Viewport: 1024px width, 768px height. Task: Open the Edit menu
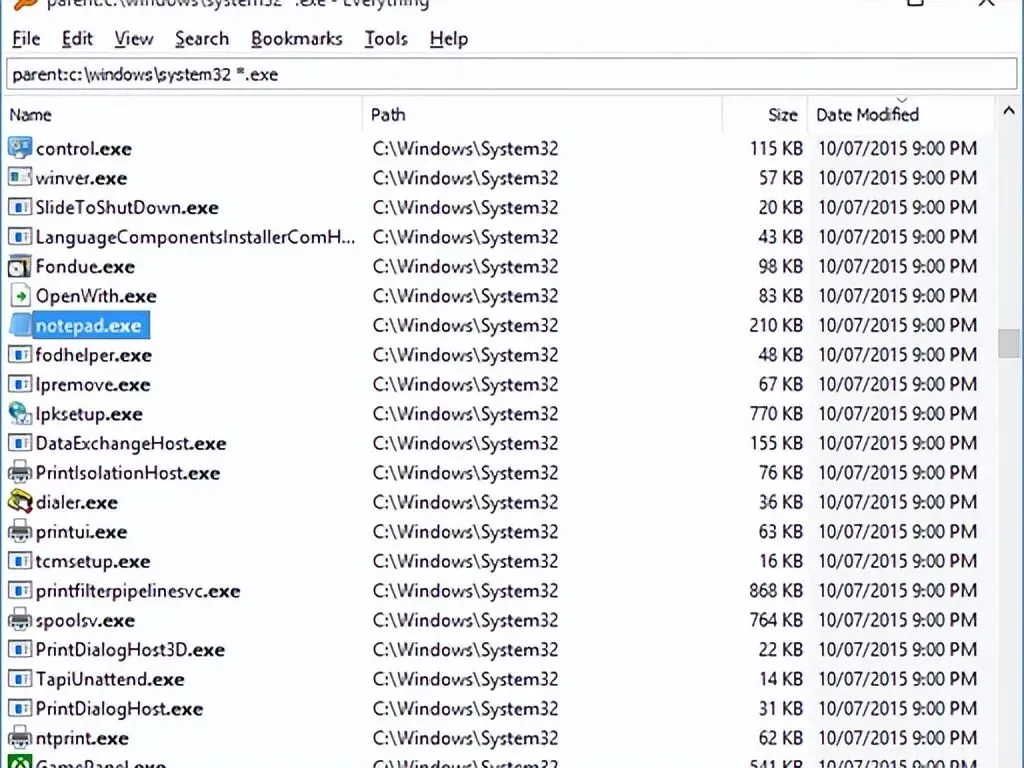click(77, 39)
